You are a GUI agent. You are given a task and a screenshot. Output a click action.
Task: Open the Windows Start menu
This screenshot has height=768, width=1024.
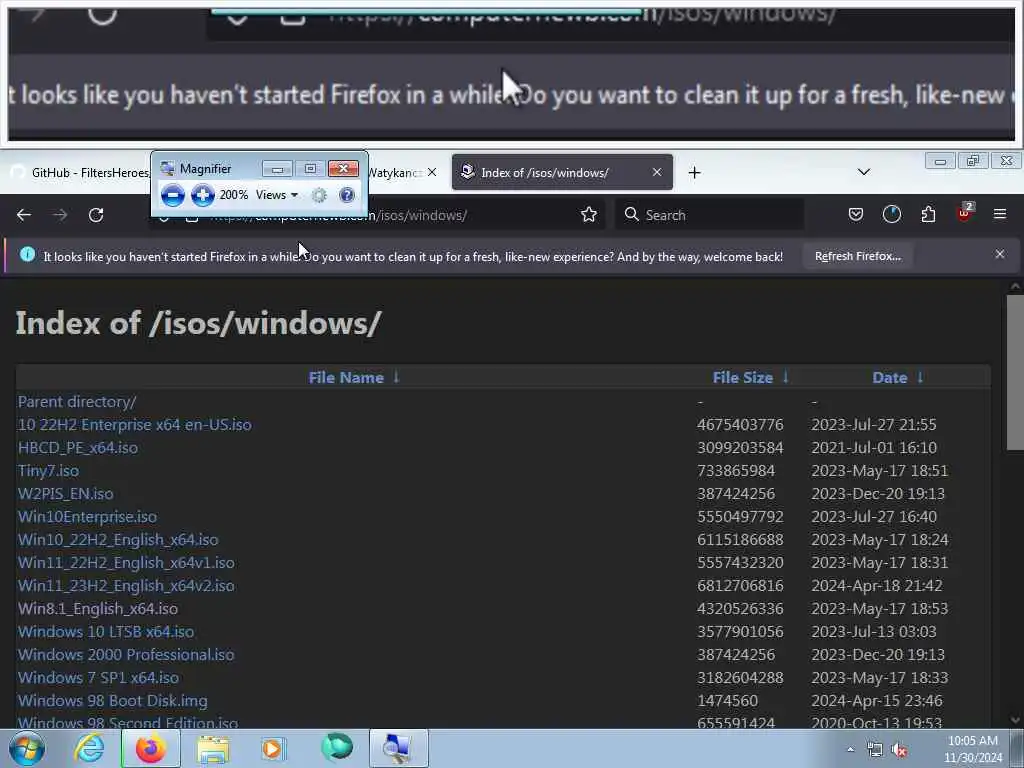coord(26,748)
